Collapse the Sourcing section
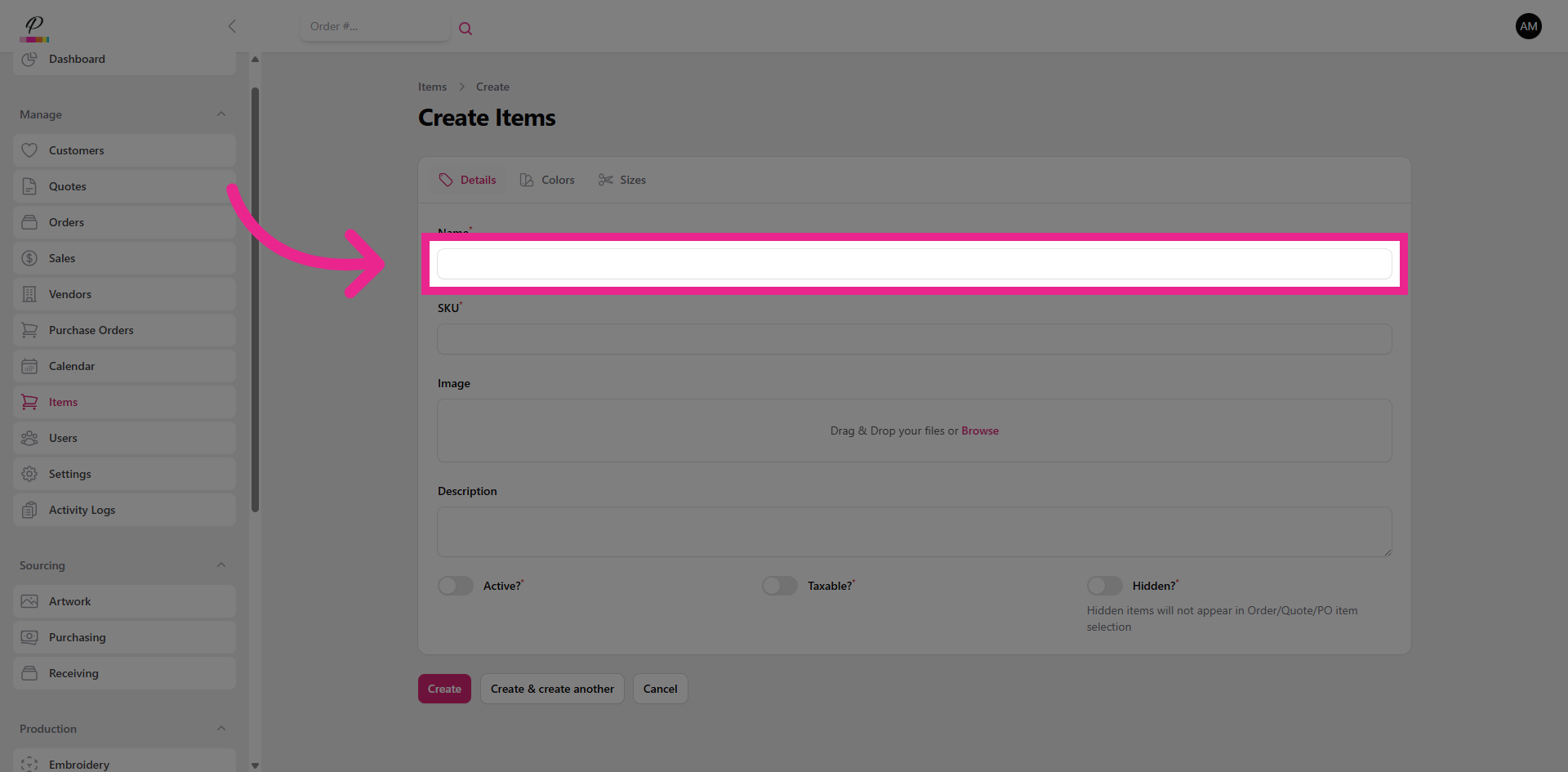This screenshot has width=1568, height=772. click(x=221, y=564)
